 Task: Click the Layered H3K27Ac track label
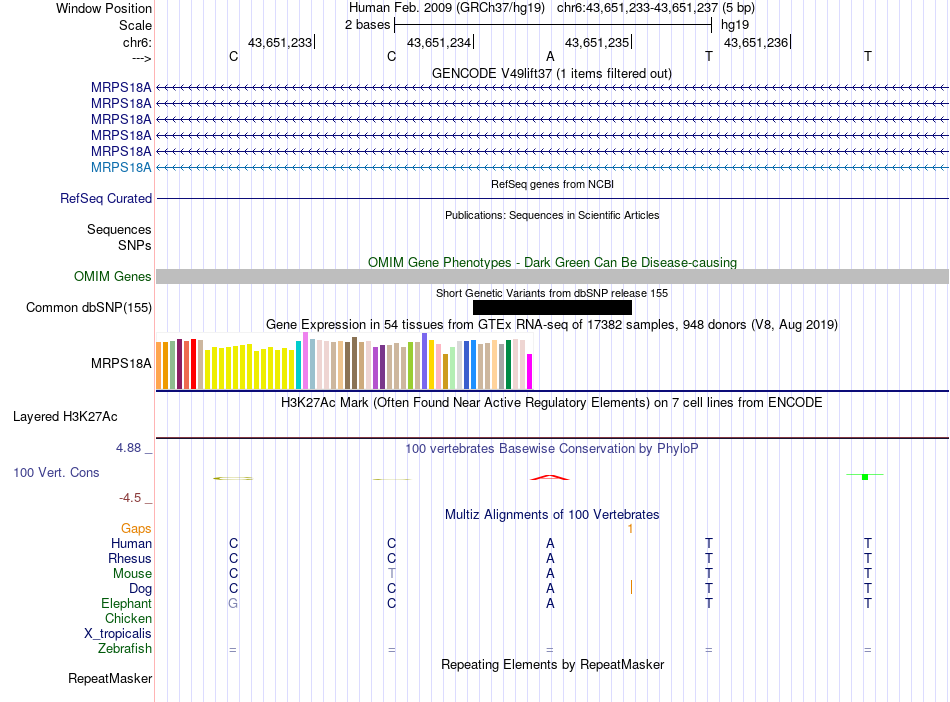[65, 417]
